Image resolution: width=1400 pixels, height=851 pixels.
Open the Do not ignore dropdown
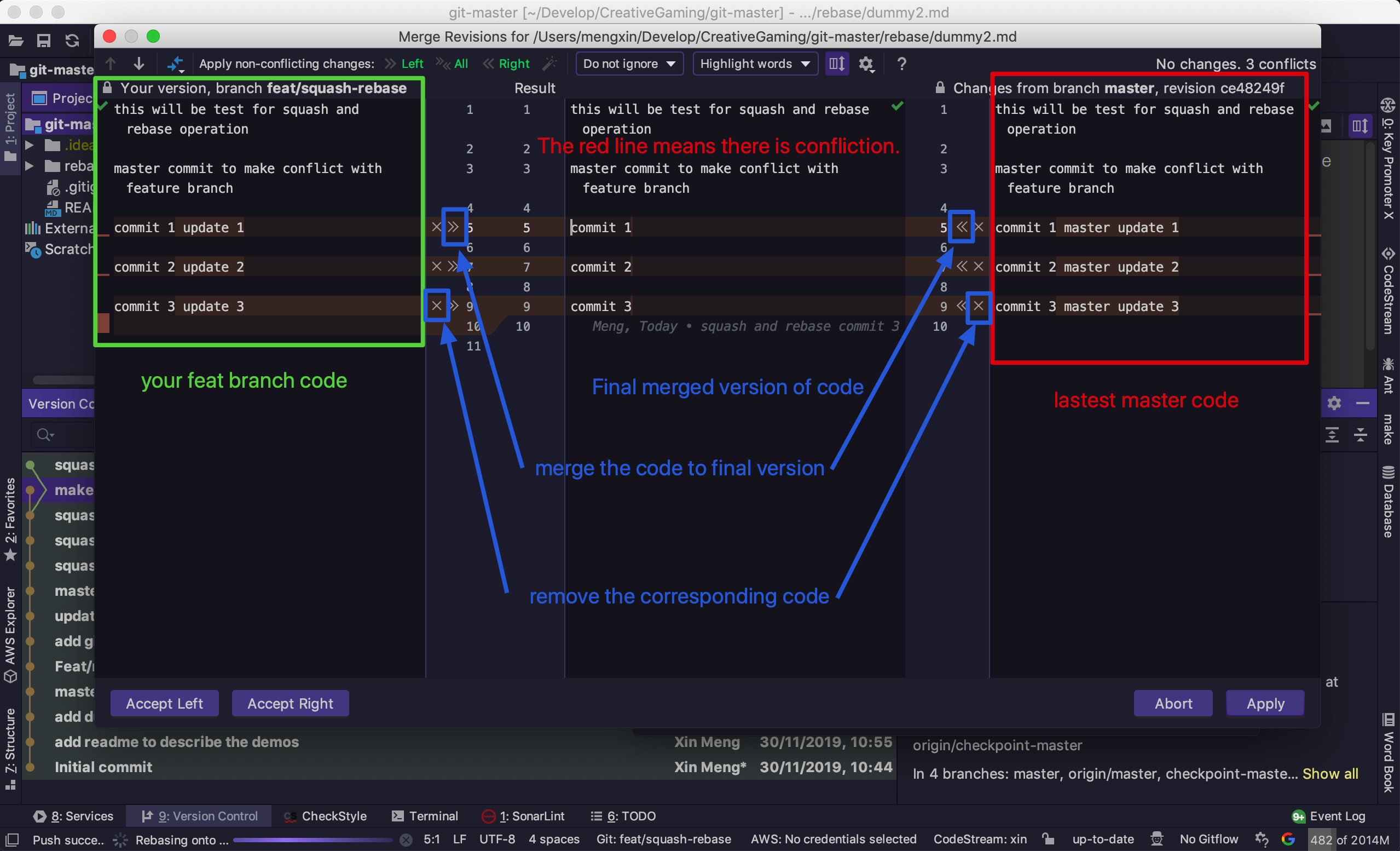(629, 64)
